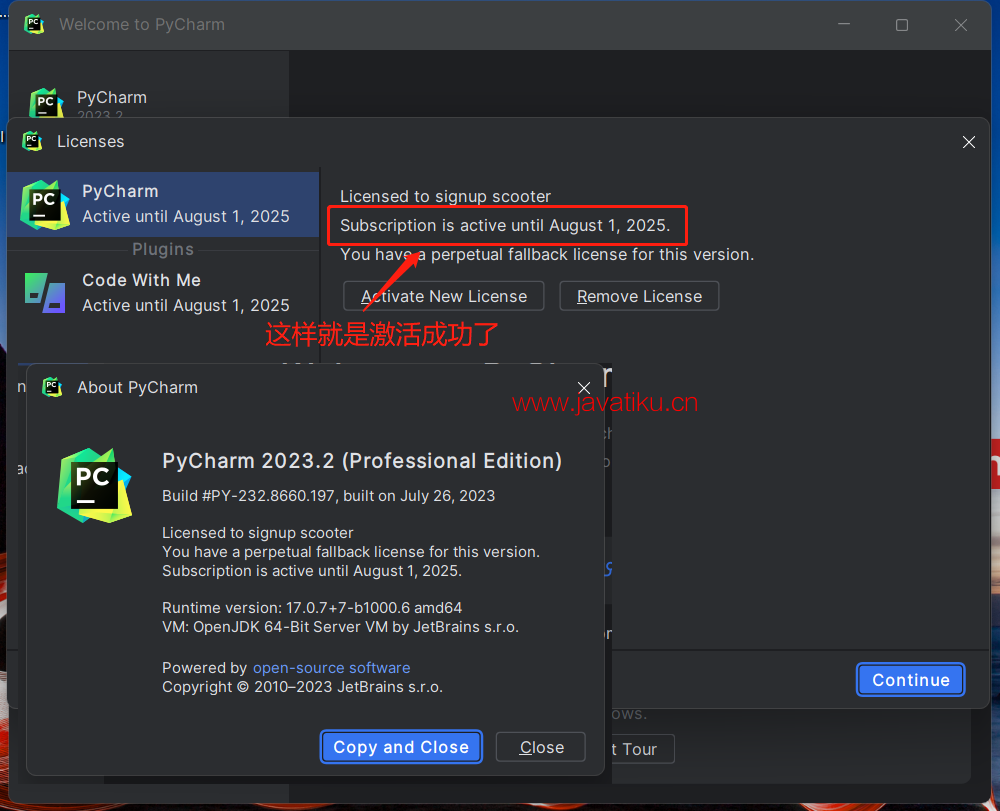Click the Build #PY-232.8660.197 line
The width and height of the screenshot is (1000, 811).
[x=328, y=496]
